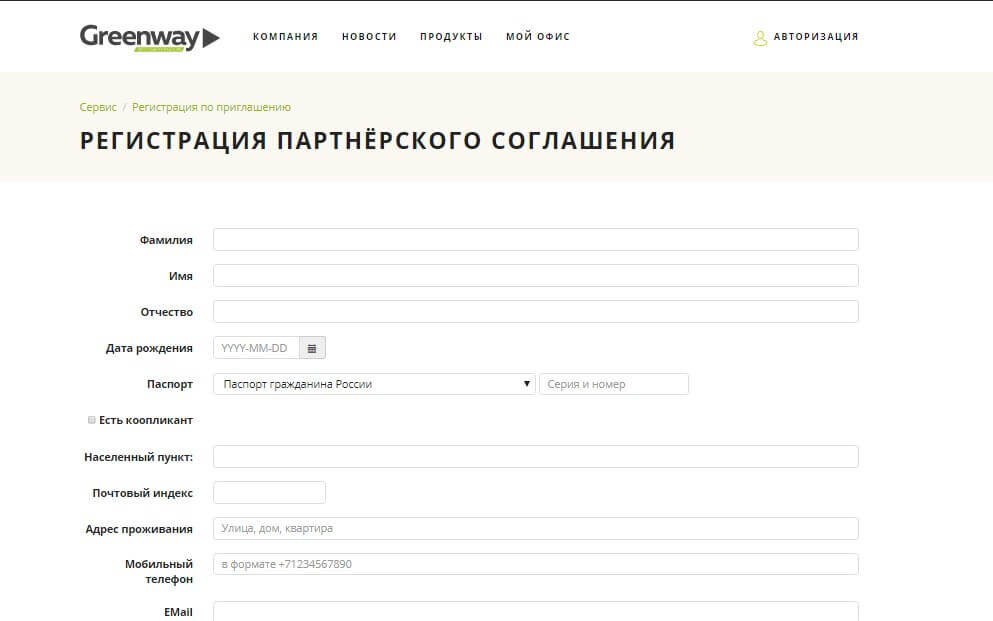Viewport: 993px width, 621px height.
Task: Select the Адрес проживания field
Action: pos(536,529)
